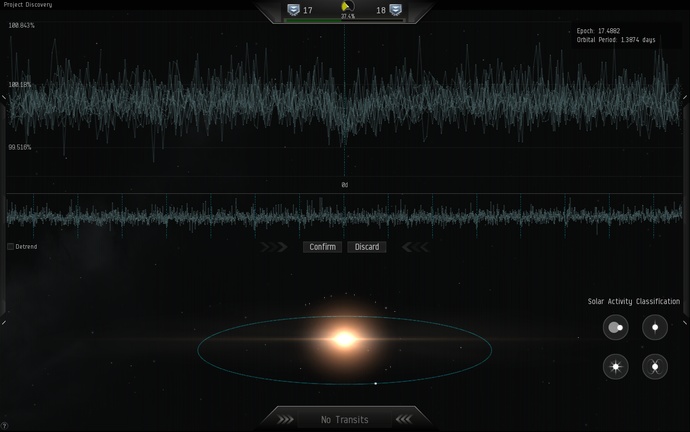Select the star with vertical streak classification icon
The image size is (690, 432).
coord(655,327)
